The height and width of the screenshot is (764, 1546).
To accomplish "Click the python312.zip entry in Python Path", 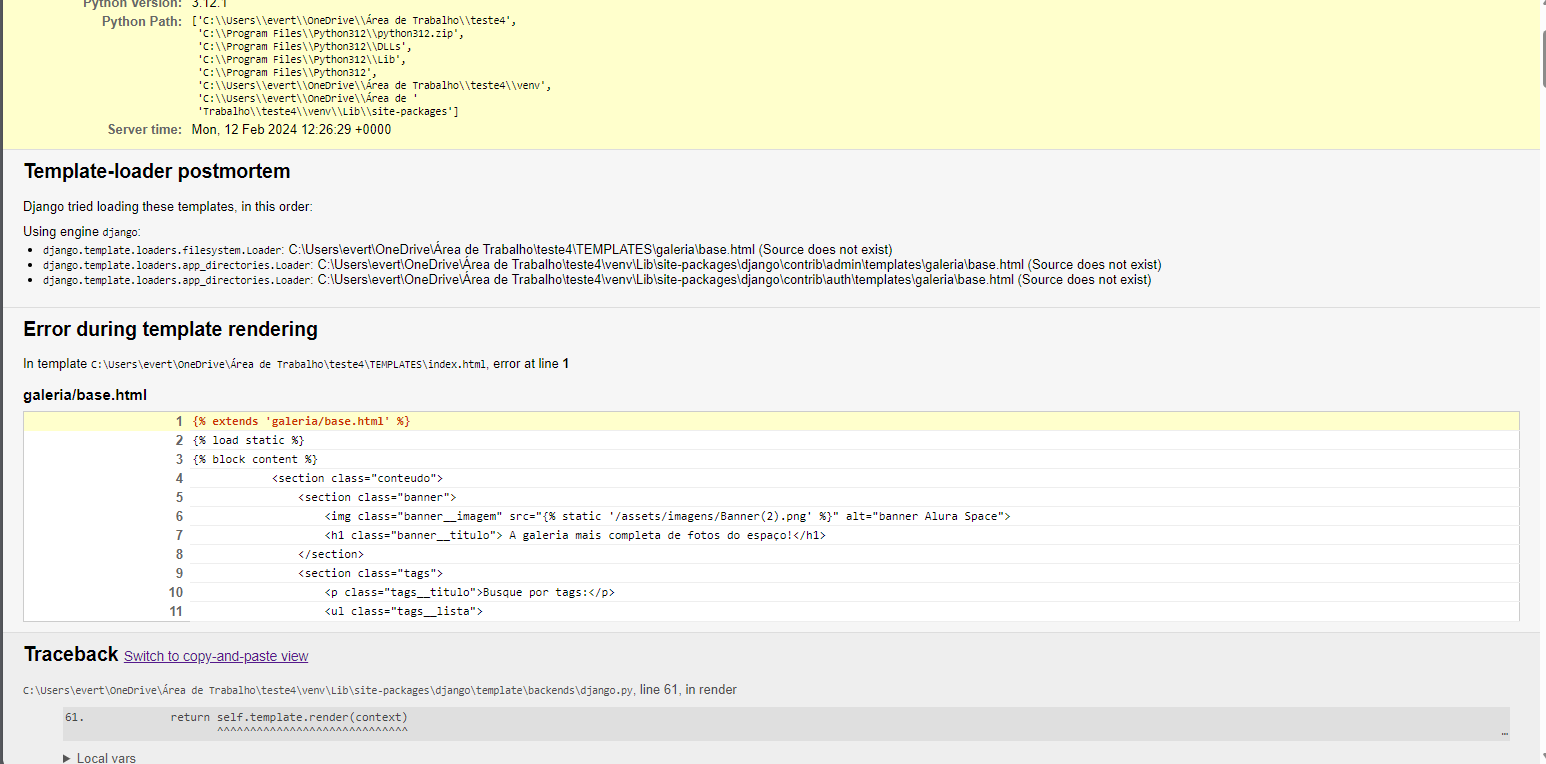I will point(331,33).
